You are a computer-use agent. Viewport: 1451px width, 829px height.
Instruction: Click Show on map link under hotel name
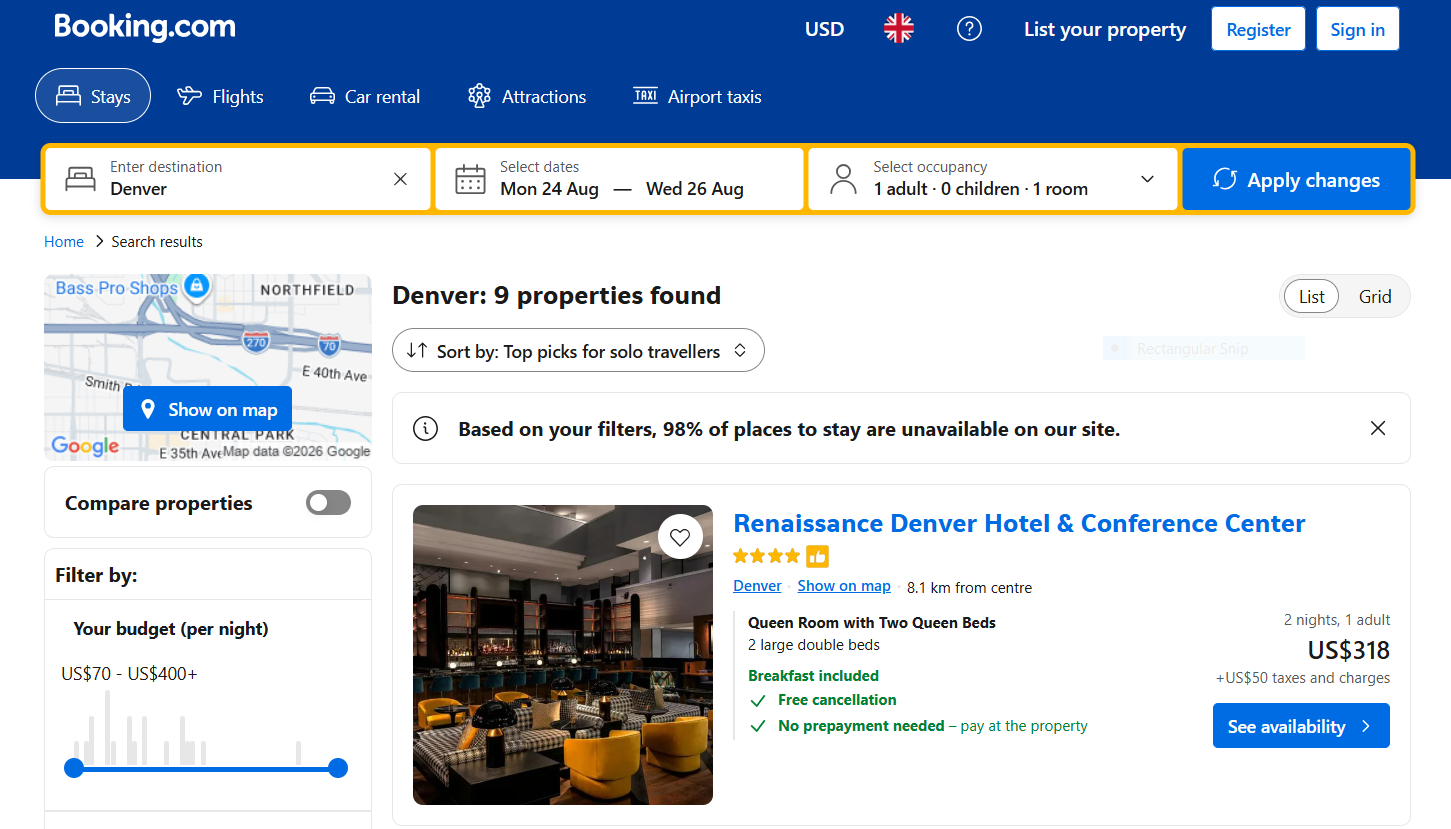pyautogui.click(x=844, y=586)
